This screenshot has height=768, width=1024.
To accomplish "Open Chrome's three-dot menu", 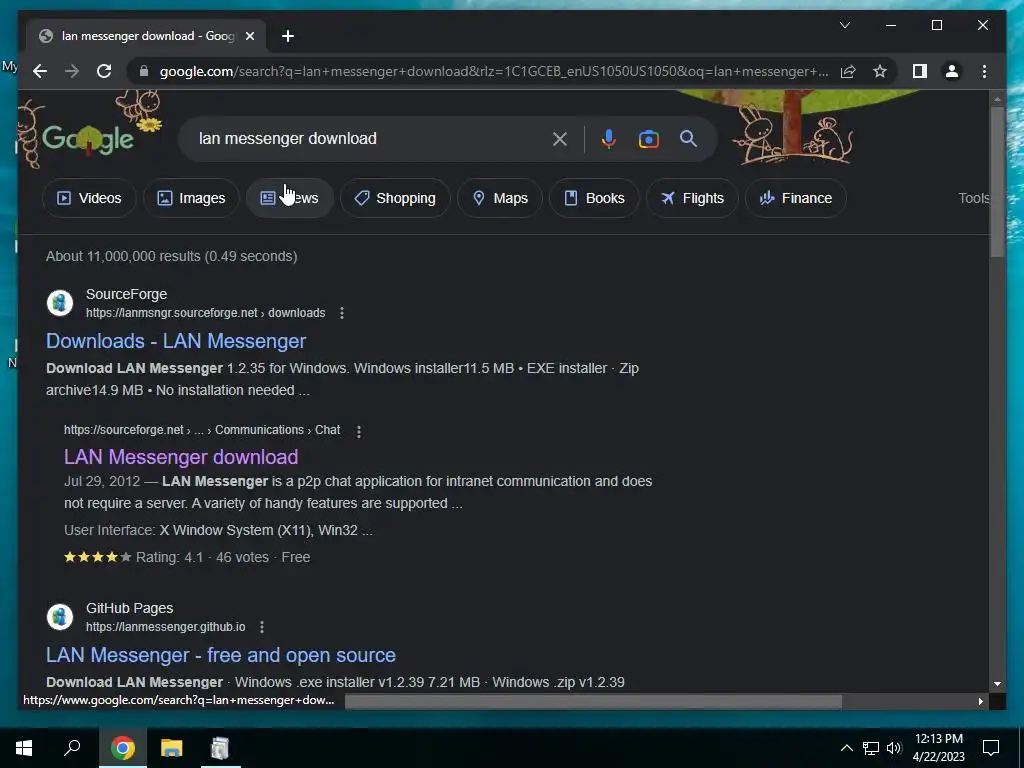I will 984,71.
